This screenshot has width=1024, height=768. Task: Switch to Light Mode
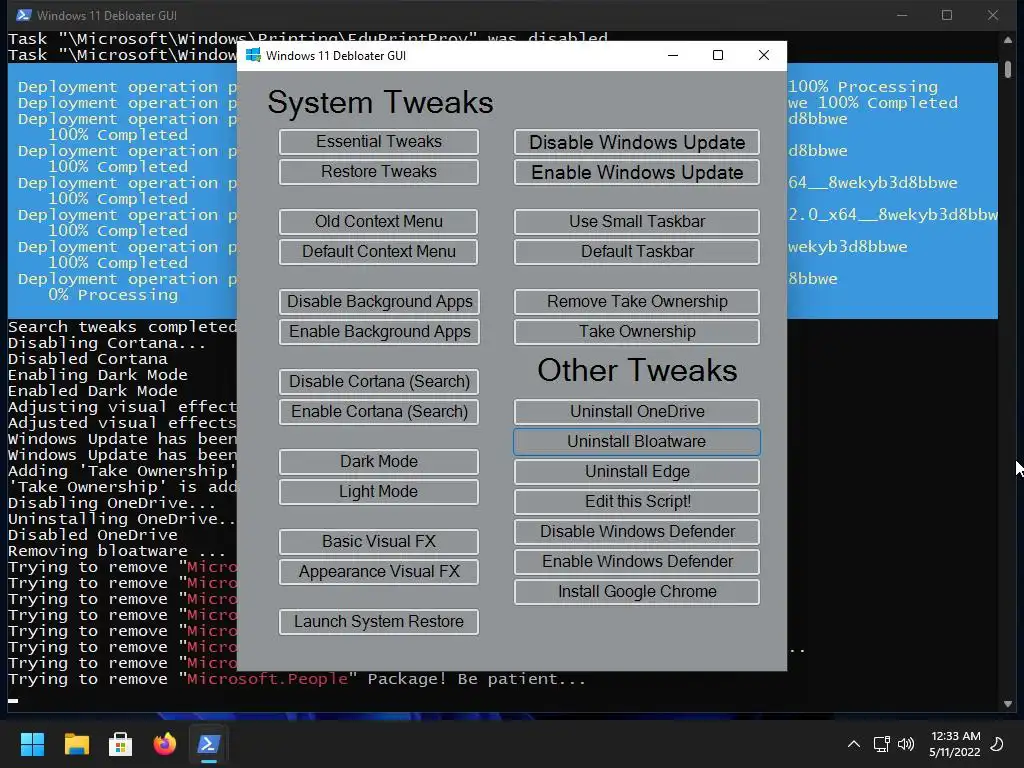point(379,492)
